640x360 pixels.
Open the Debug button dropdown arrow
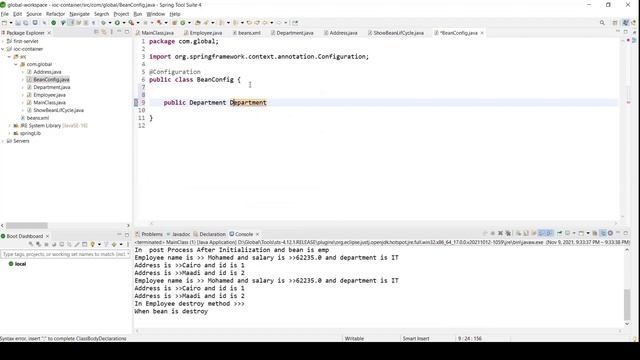[110, 23]
